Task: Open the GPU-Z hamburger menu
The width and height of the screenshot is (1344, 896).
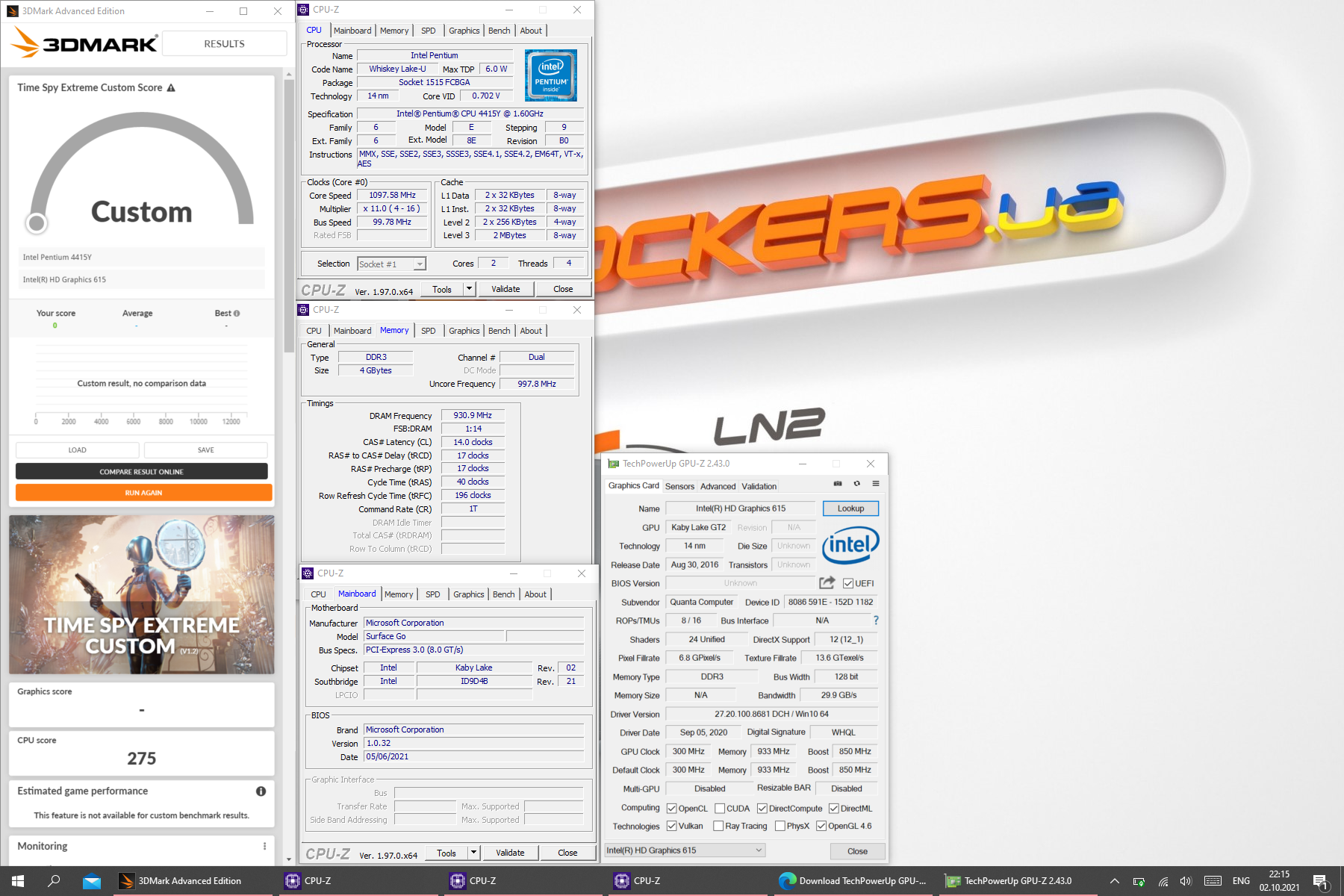Action: tap(876, 484)
